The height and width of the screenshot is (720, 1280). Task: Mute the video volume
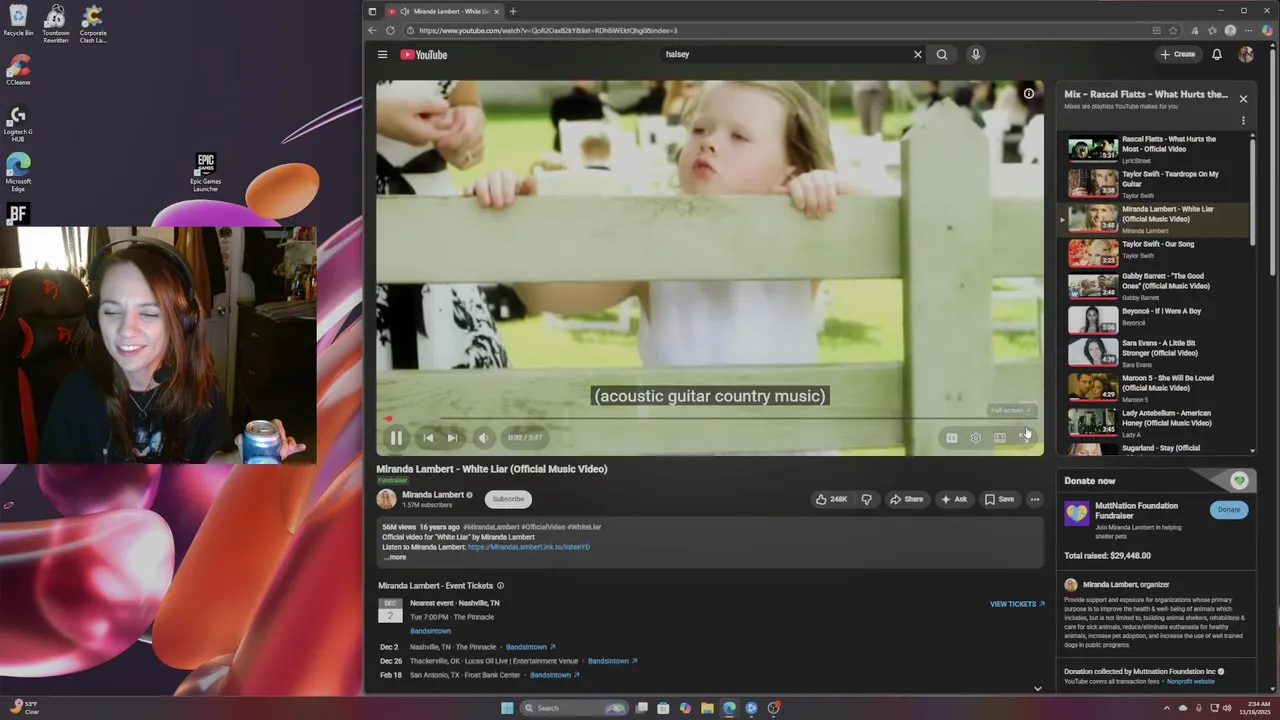pyautogui.click(x=483, y=438)
